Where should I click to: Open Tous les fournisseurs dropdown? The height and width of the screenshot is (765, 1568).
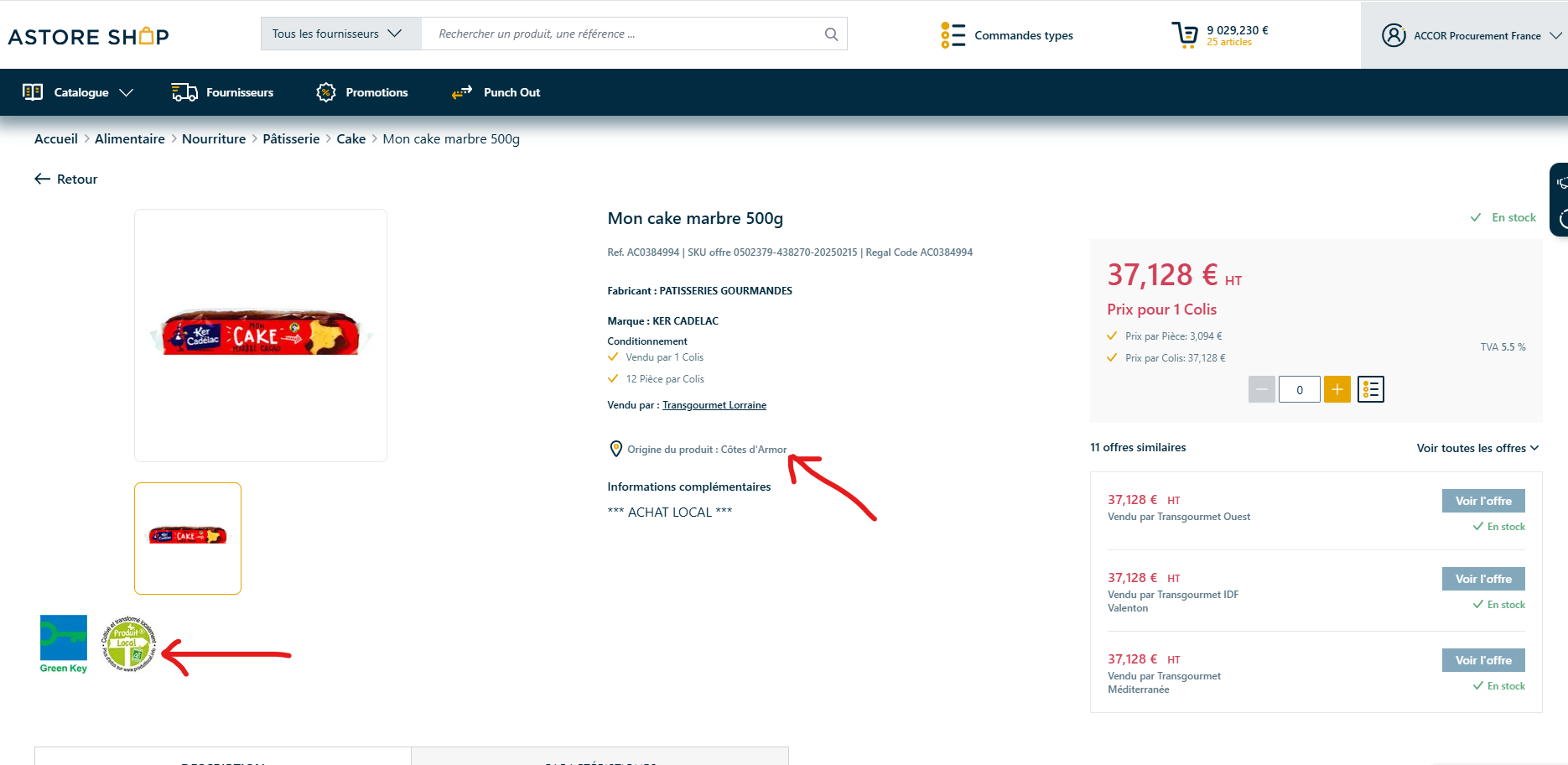(x=341, y=34)
